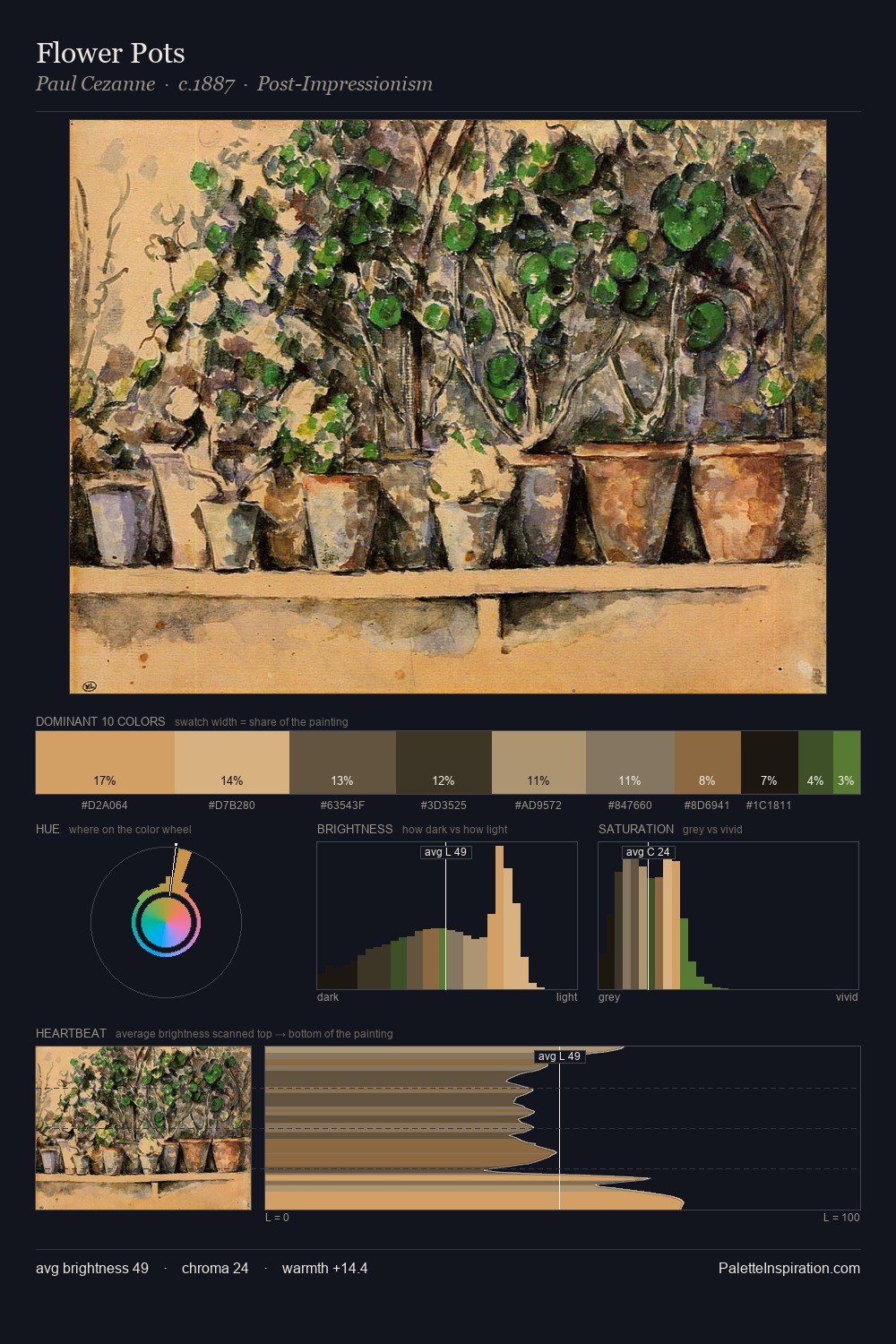The image size is (896, 1344).
Task: Open PaletteInspiration.com link
Action: pyautogui.click(x=789, y=1268)
